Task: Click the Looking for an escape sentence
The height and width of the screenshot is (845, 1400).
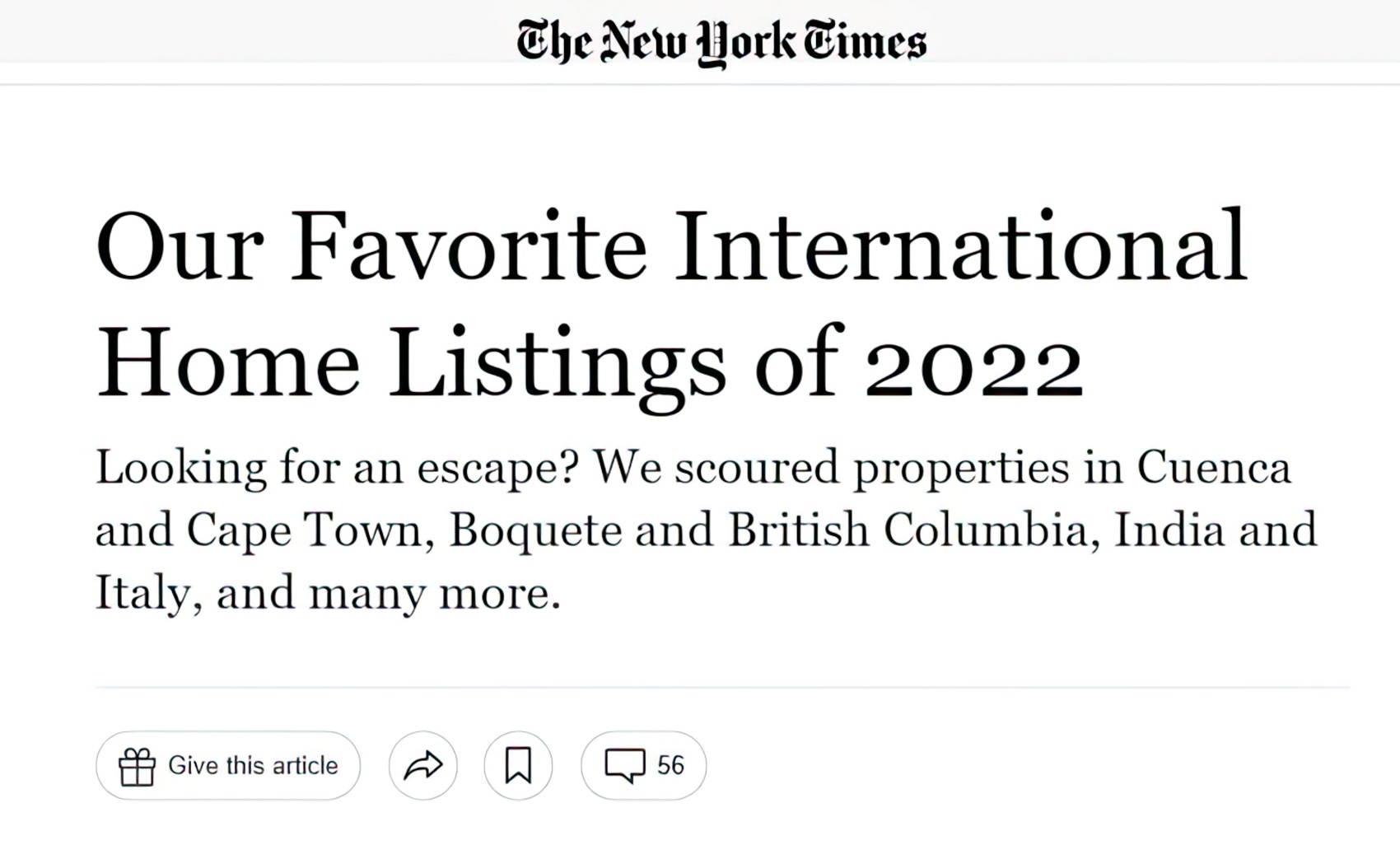Action: point(338,468)
